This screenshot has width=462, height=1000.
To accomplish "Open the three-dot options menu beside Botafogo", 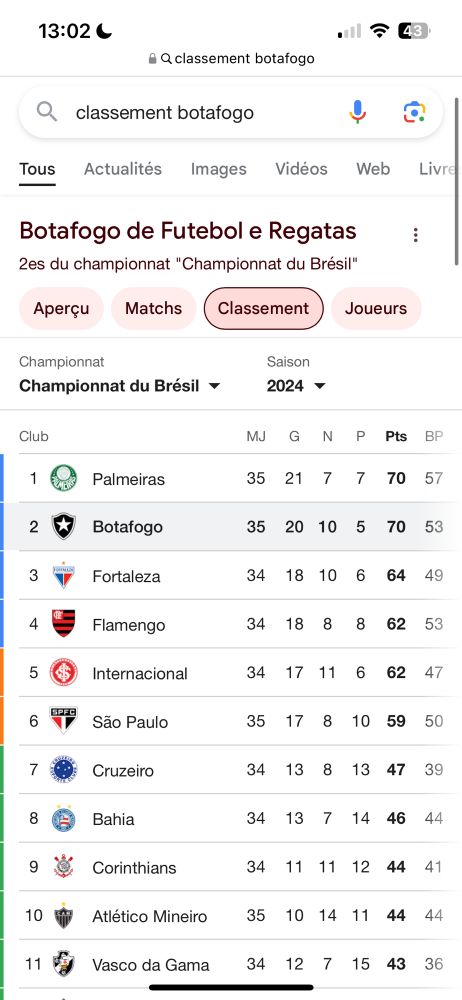I will tap(415, 235).
